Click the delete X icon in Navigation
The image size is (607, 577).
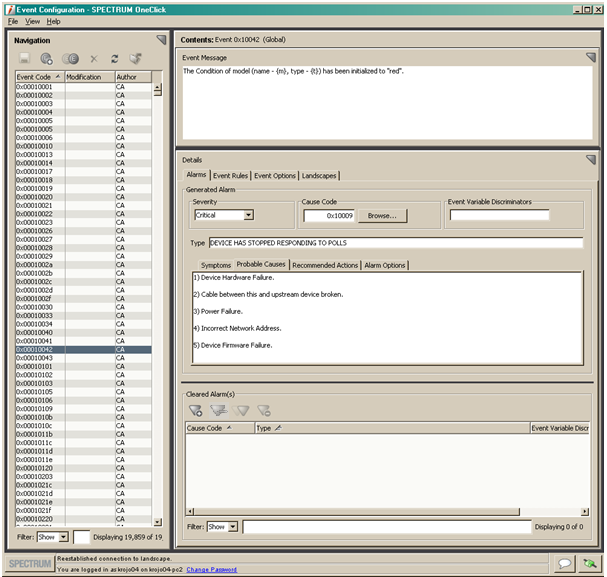(94, 59)
